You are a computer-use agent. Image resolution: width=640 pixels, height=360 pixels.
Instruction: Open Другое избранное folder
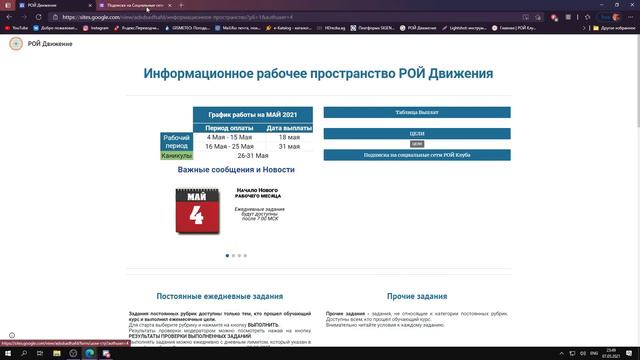click(614, 28)
